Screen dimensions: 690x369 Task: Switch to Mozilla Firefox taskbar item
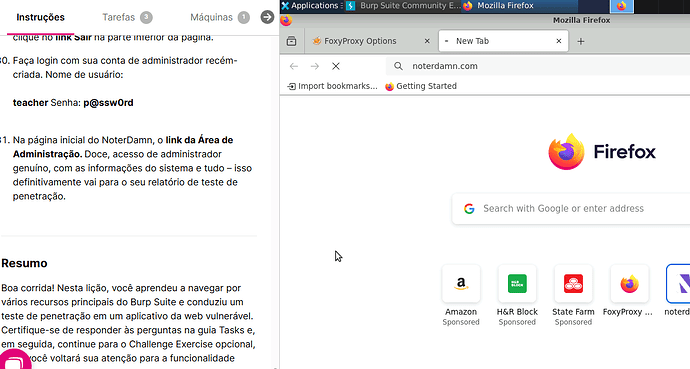tap(519, 6)
